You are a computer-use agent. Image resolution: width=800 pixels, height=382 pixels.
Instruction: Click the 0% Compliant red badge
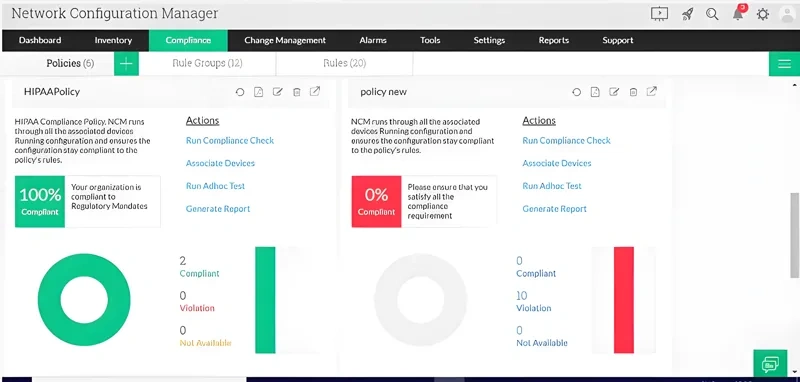[377, 201]
